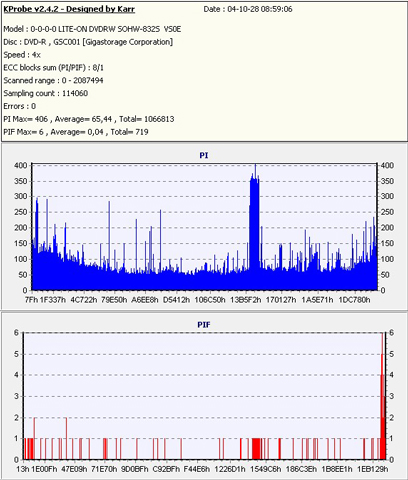Viewport: 408px width, 480px height.
Task: Click the PIF x-axis label F44E6h
Action: pyautogui.click(x=197, y=469)
